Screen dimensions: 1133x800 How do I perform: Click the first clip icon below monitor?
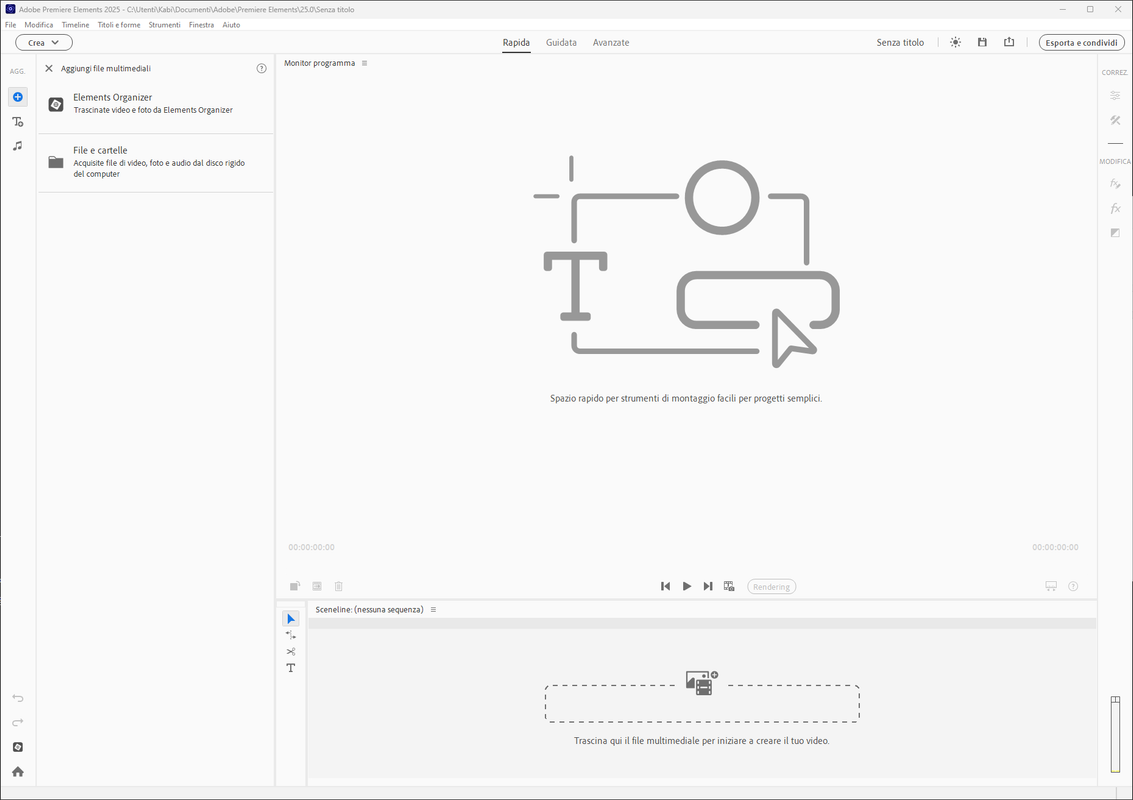(295, 586)
